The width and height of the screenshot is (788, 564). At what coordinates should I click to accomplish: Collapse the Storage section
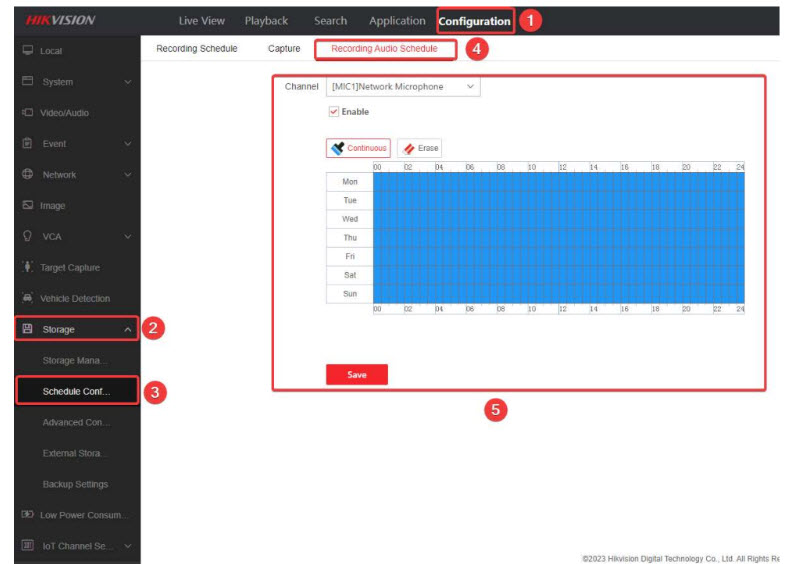point(128,329)
